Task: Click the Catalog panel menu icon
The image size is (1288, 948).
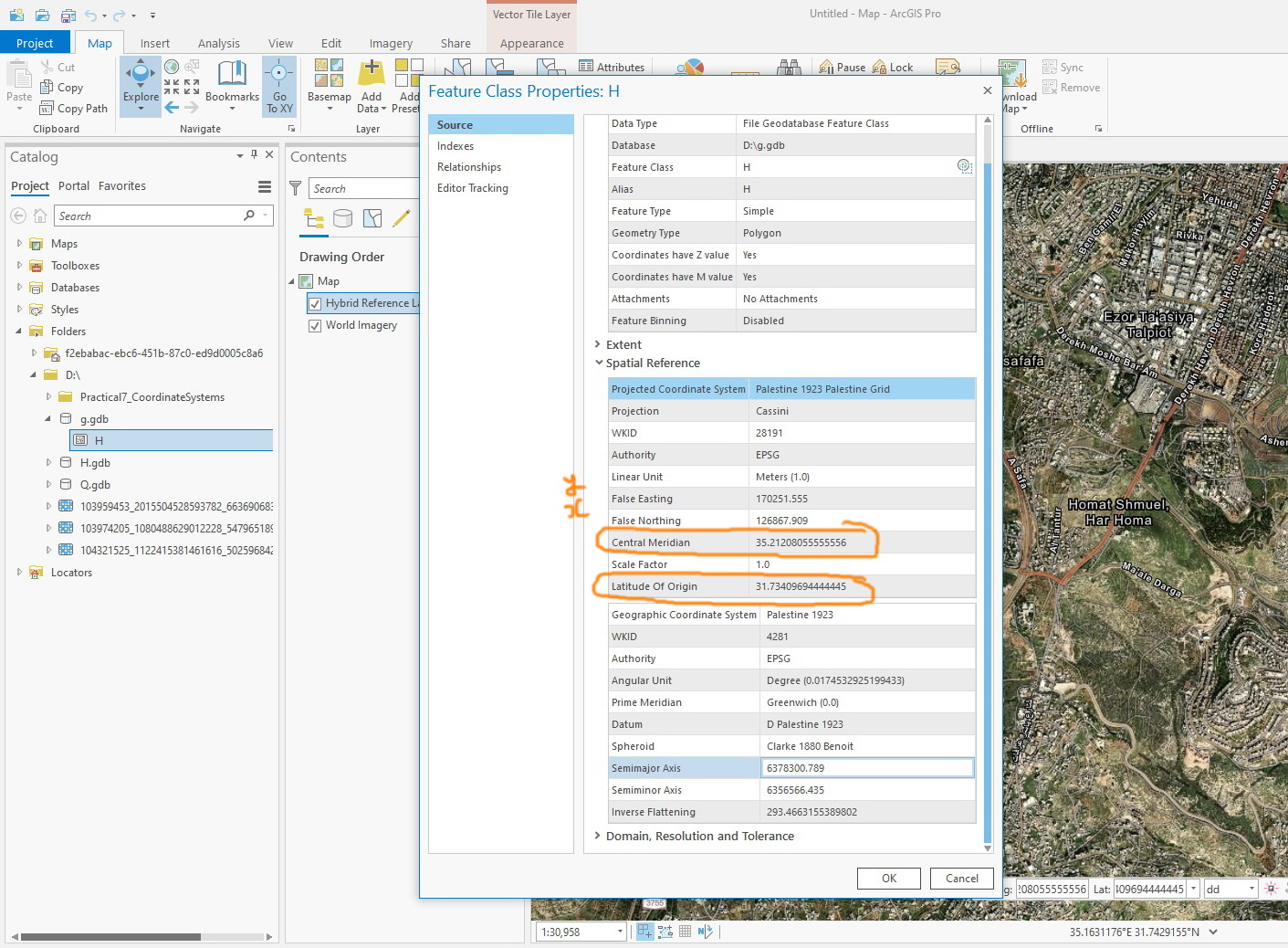Action: click(265, 186)
